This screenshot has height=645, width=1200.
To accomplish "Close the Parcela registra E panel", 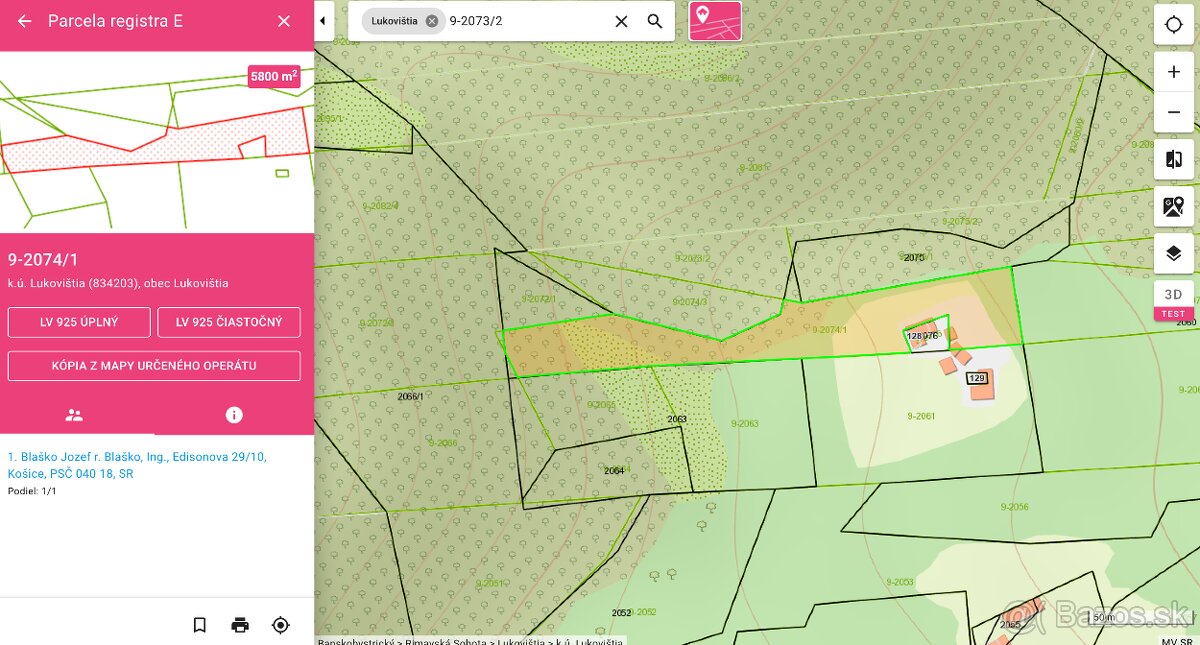I will 284,21.
